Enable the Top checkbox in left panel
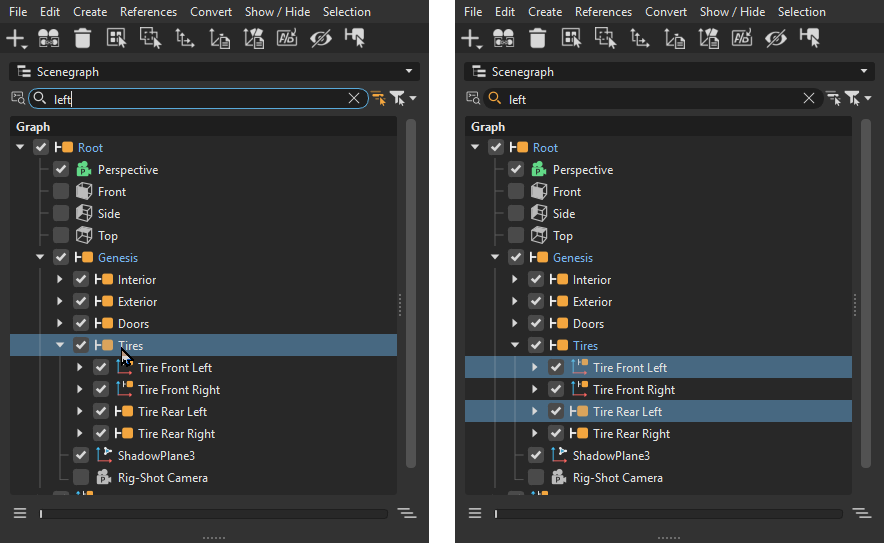Image resolution: width=884 pixels, height=543 pixels. 61,235
